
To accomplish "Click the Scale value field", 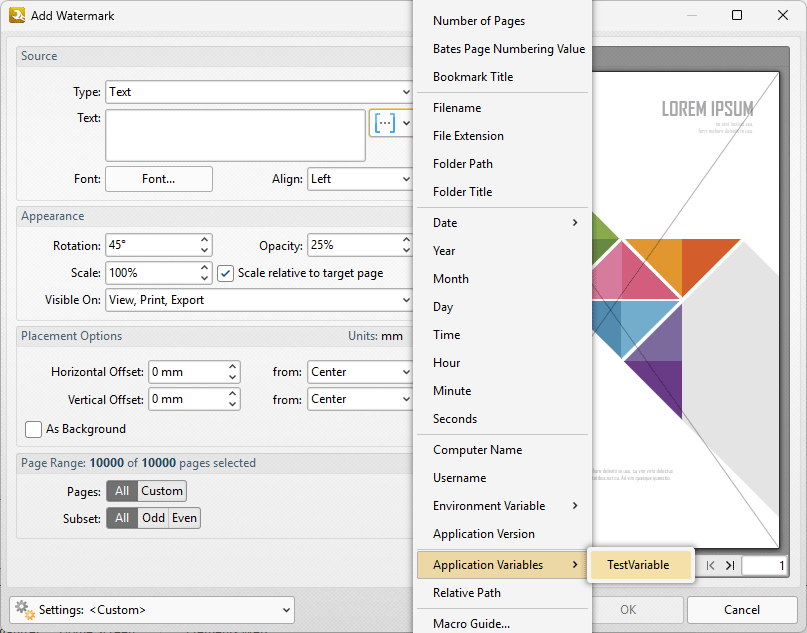I will (x=152, y=273).
